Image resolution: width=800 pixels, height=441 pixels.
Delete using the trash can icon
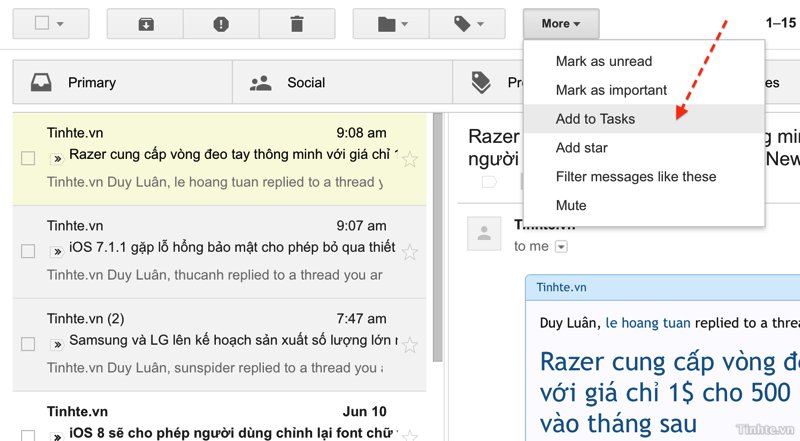click(297, 24)
